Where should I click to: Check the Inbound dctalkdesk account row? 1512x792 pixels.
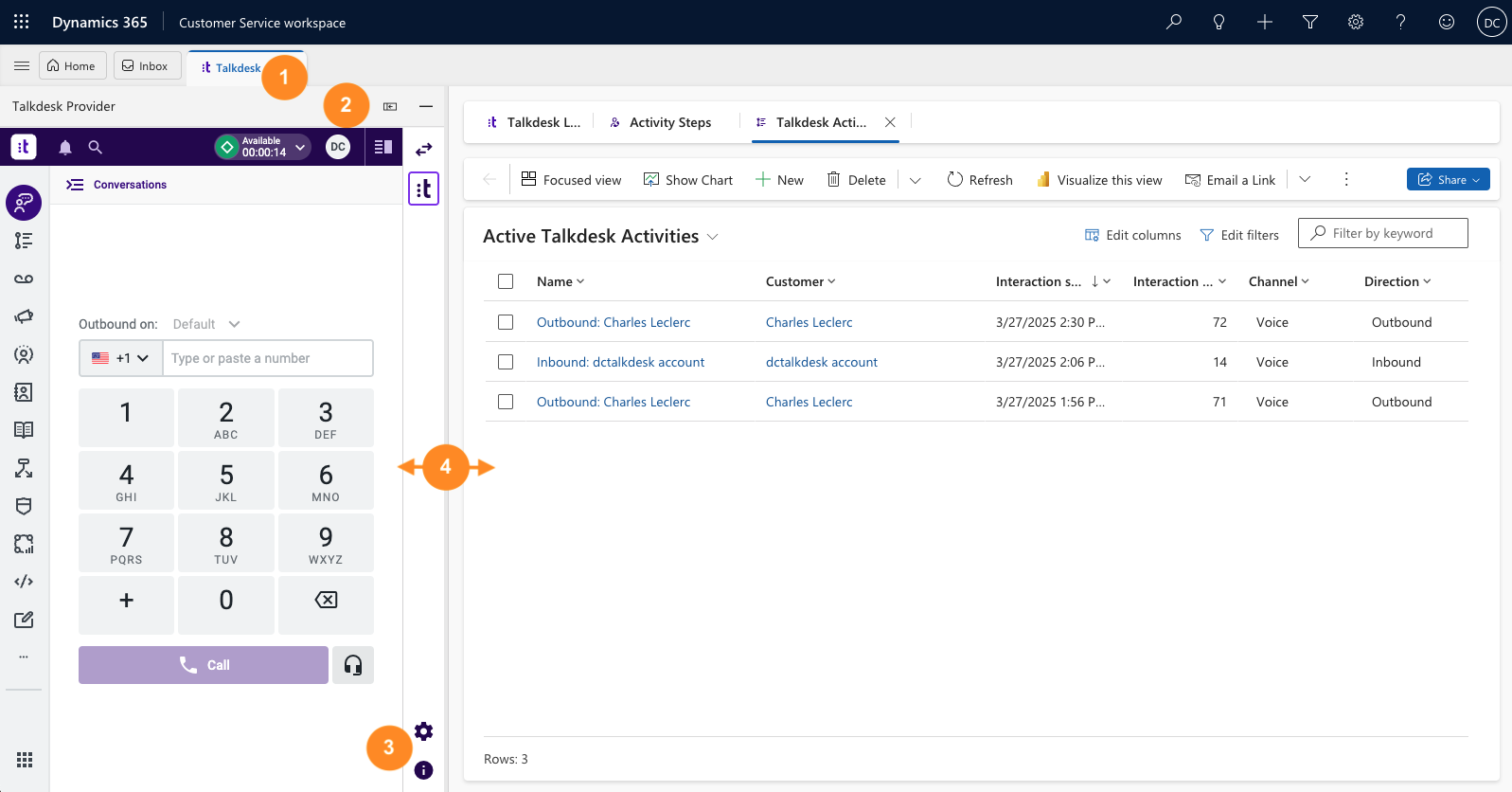tap(506, 362)
